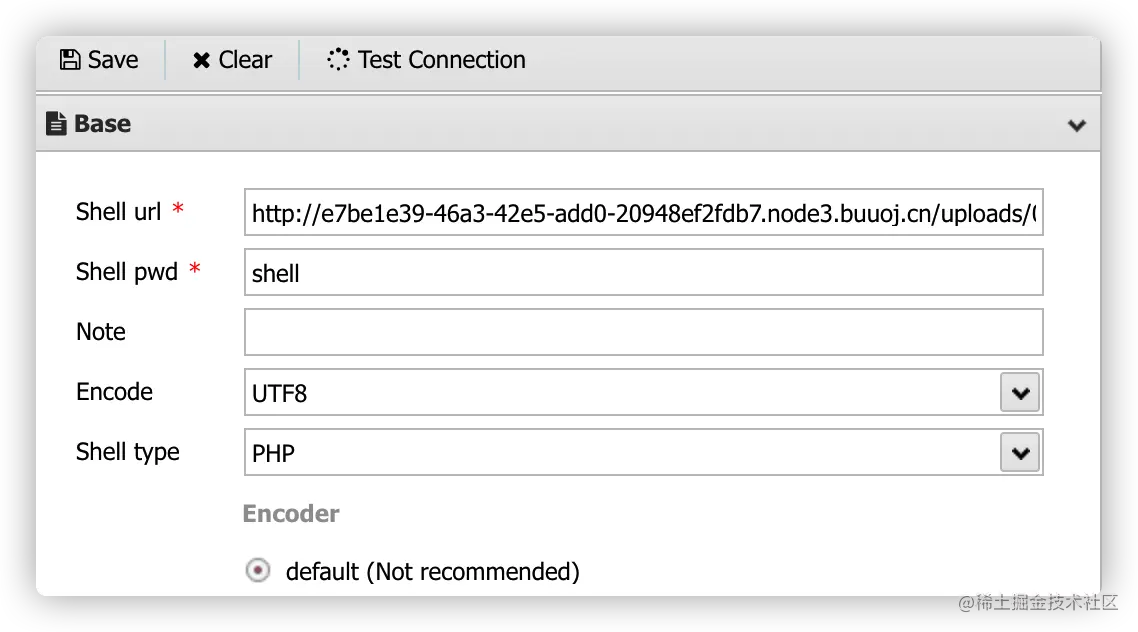Click the spinner icon for Test Connection
1138x632 pixels.
pos(338,60)
